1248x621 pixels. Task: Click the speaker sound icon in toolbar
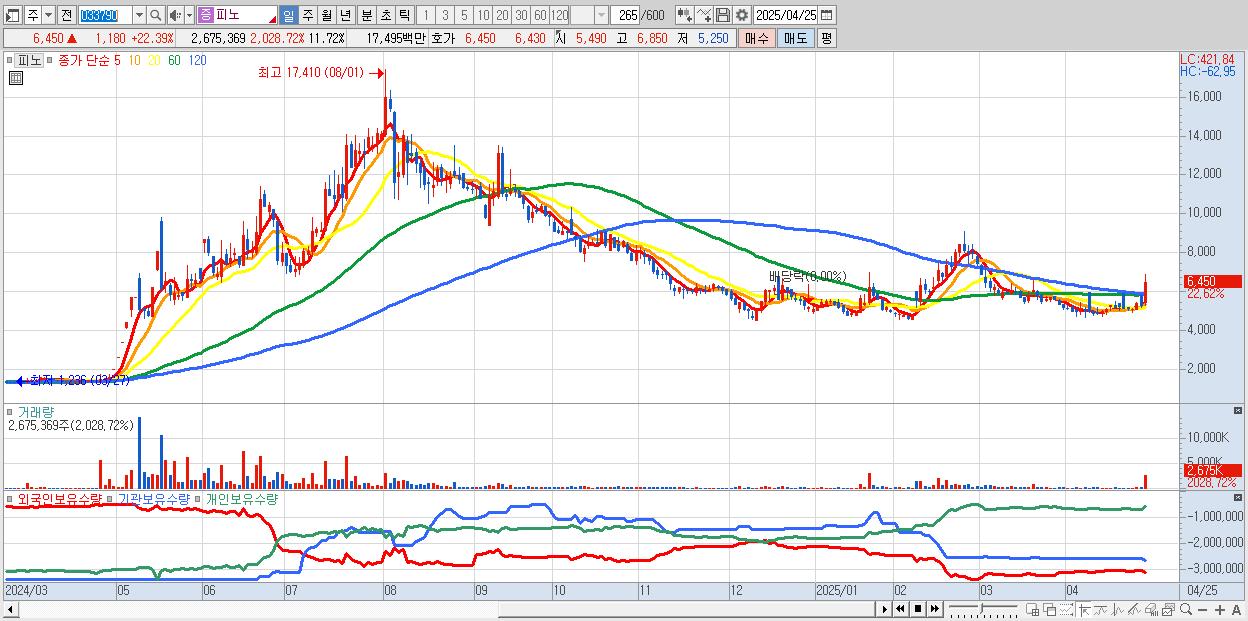[175, 15]
